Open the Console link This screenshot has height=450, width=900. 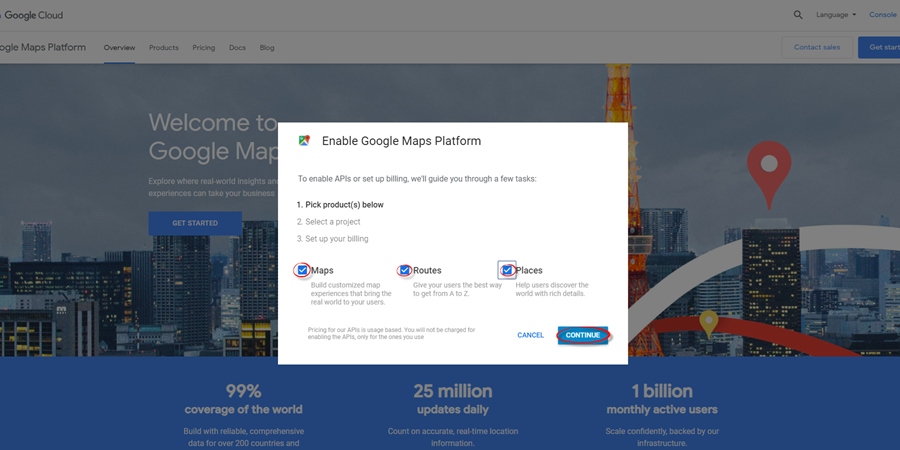(x=883, y=15)
